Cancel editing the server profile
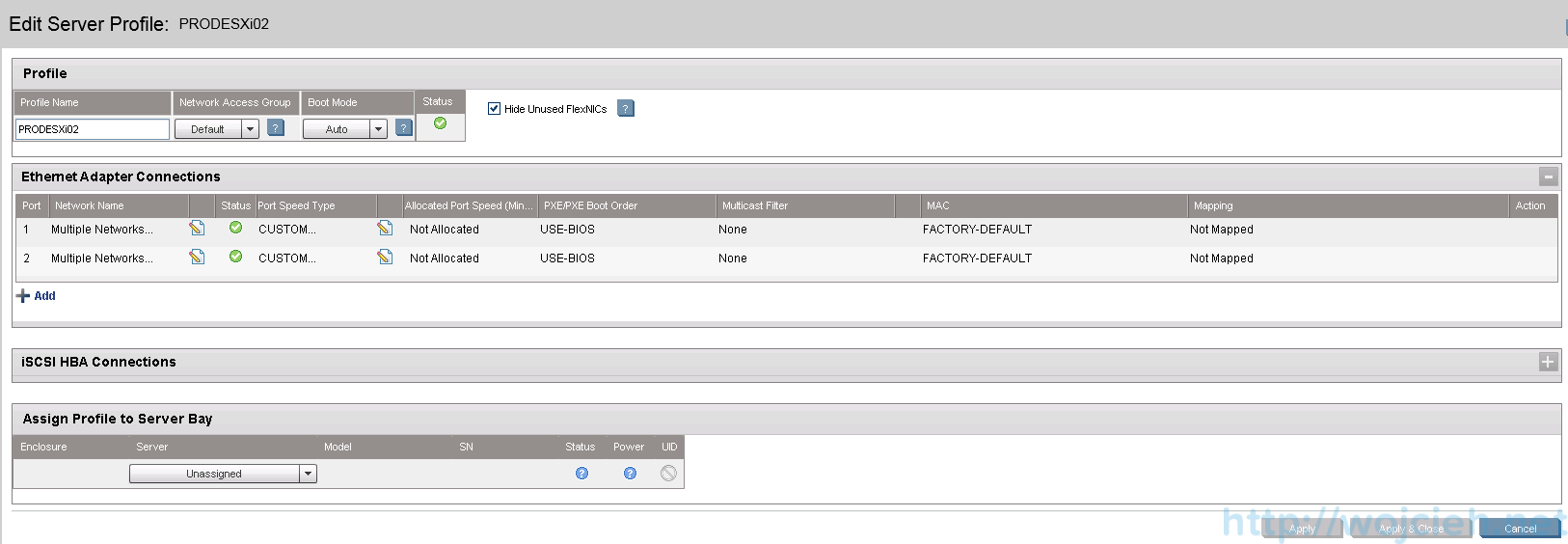The height and width of the screenshot is (544, 1568). [1520, 529]
